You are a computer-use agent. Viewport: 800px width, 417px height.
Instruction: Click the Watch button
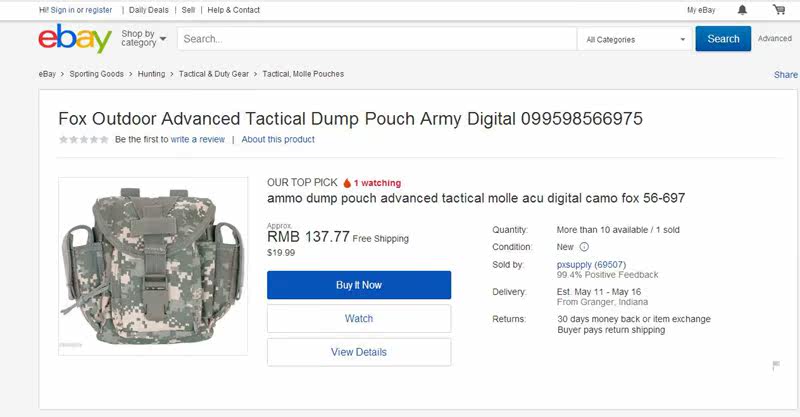358,319
